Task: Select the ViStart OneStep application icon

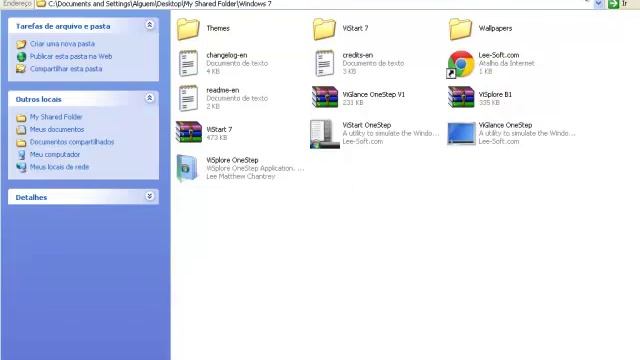Action: pyautogui.click(x=324, y=134)
